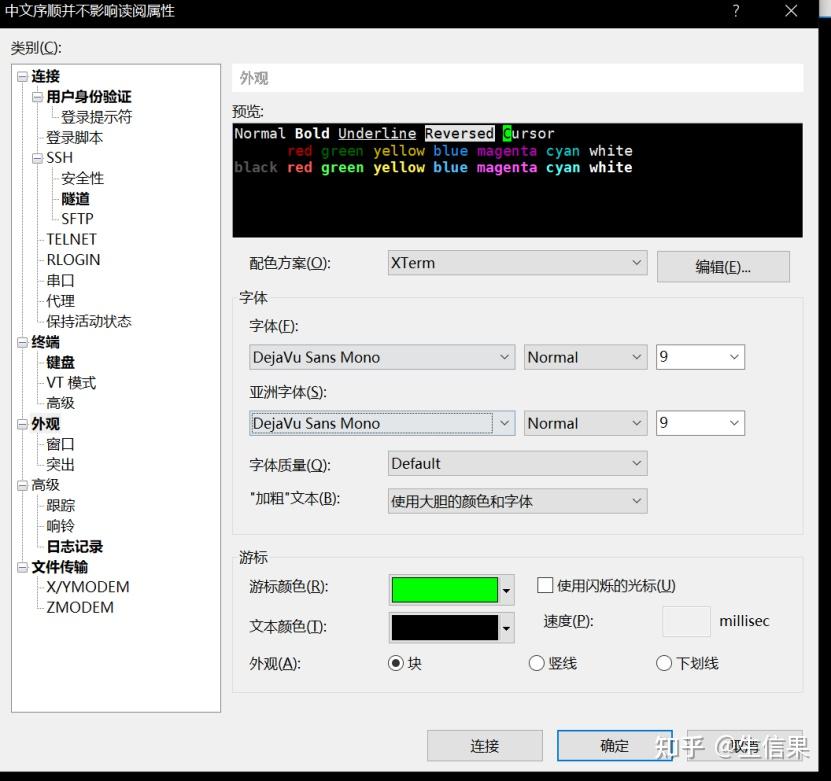831x781 pixels.
Task: Select the 竖线 cursor appearance radio
Action: [x=536, y=663]
